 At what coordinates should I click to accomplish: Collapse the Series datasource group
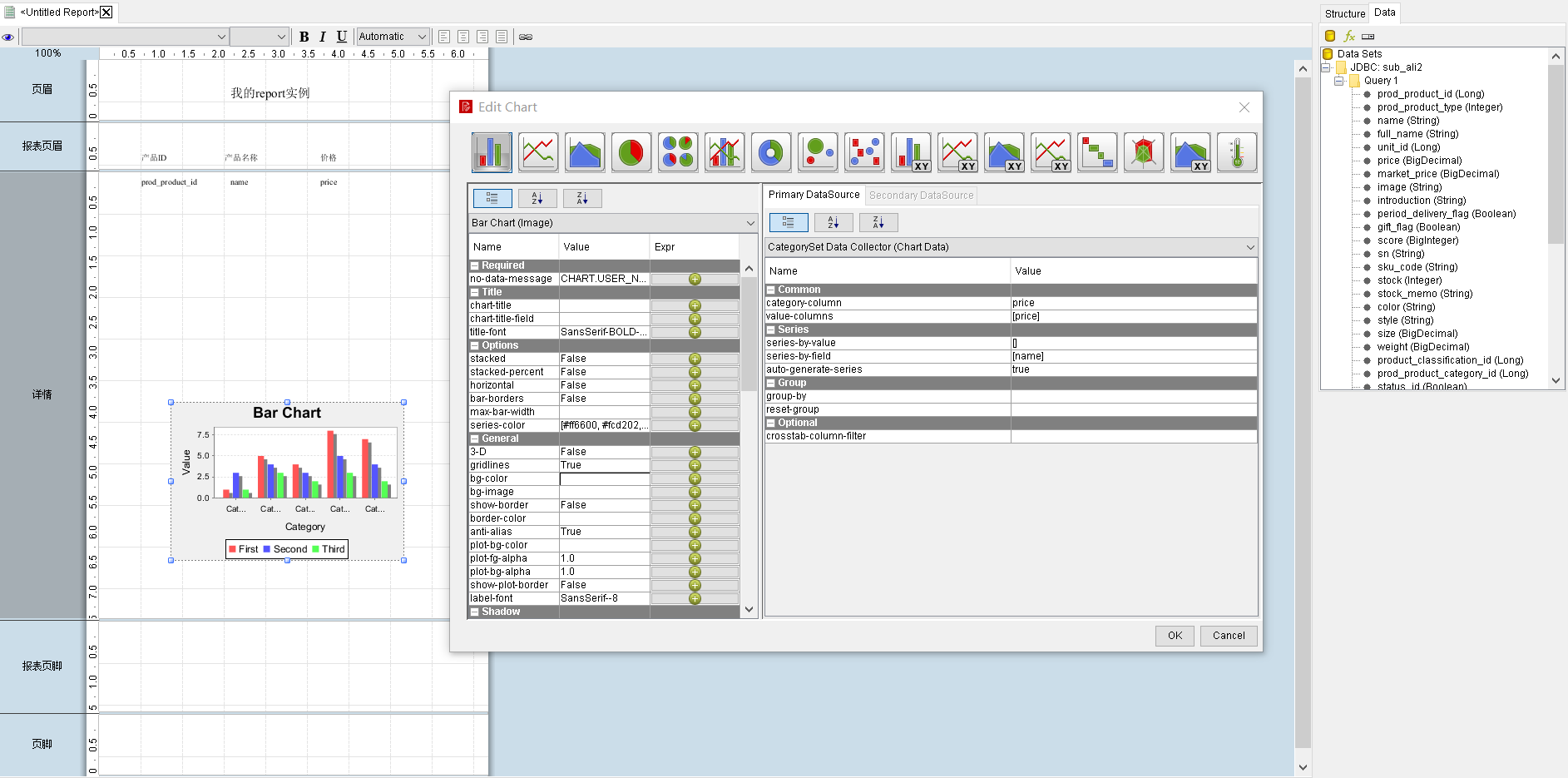pos(771,330)
